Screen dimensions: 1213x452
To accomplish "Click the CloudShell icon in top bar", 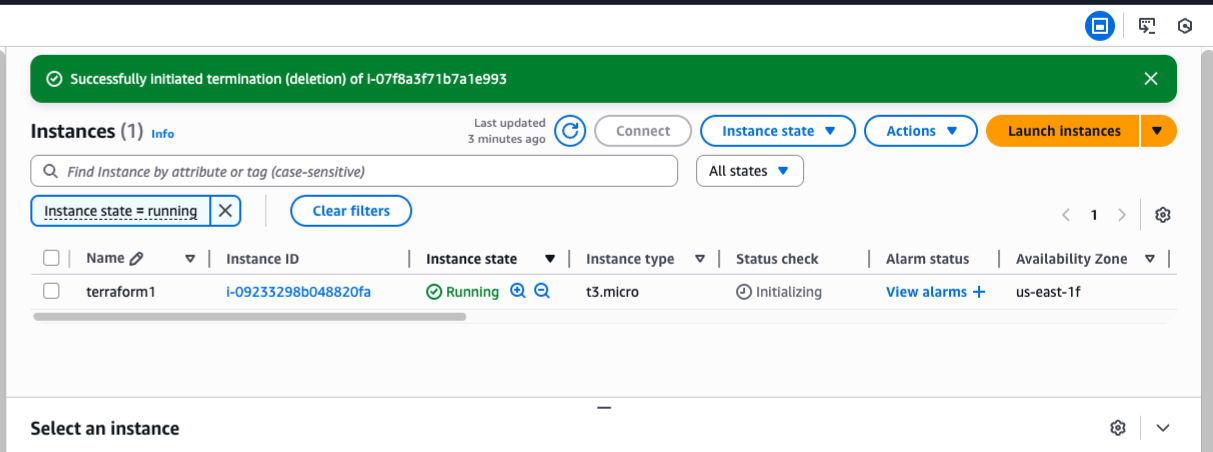I will [x=1147, y=26].
